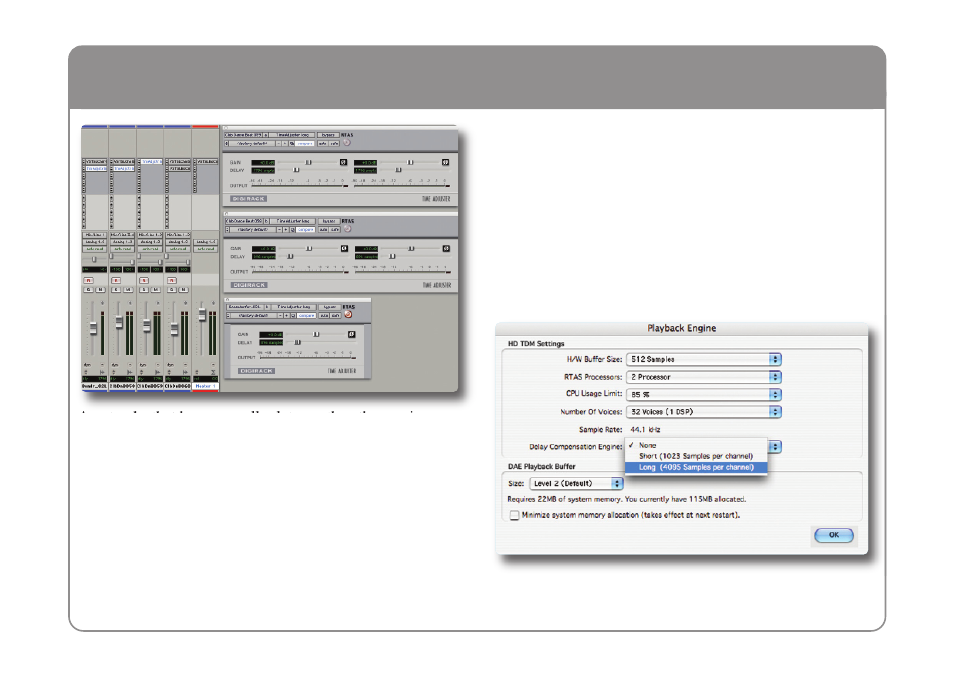
Task: Click compare button in bottom plug-in window
Action: click(307, 315)
